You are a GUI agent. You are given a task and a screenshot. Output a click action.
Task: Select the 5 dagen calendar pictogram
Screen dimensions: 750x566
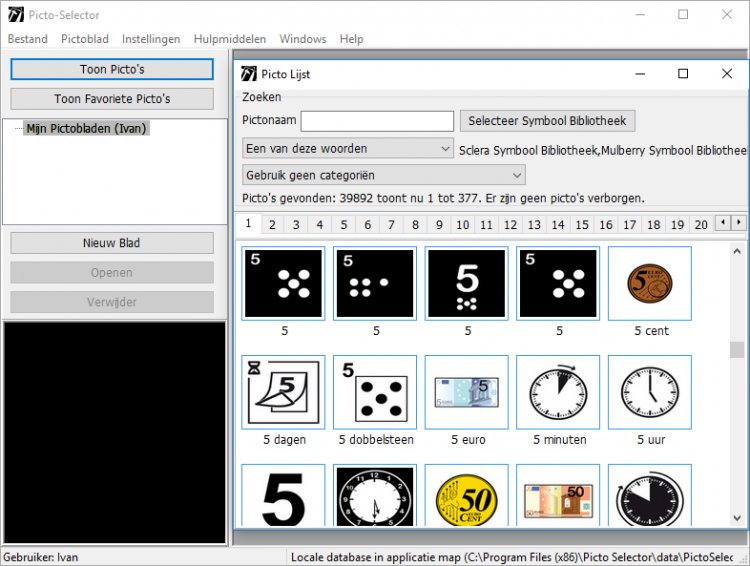(x=284, y=392)
